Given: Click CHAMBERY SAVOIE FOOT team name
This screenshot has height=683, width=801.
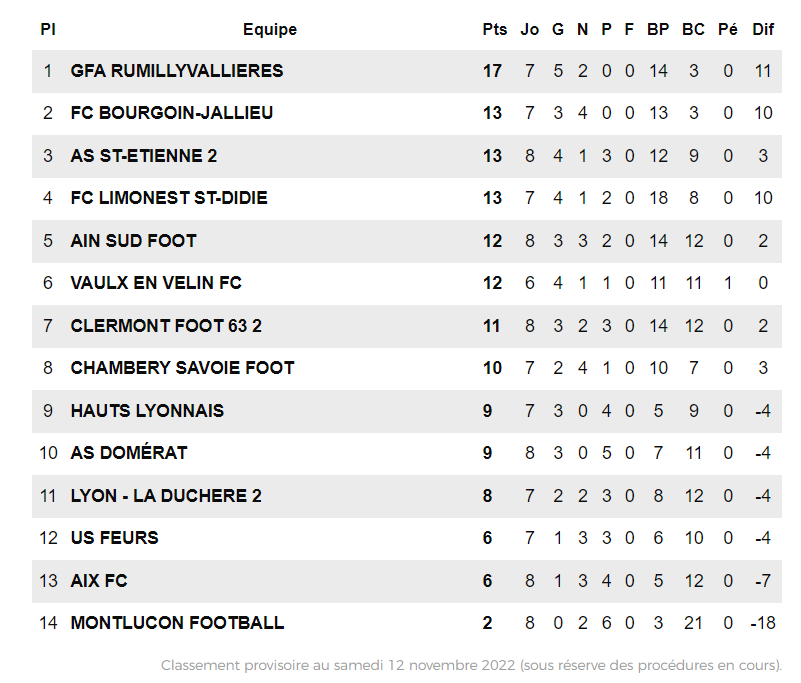Looking at the screenshot, I should 182,368.
